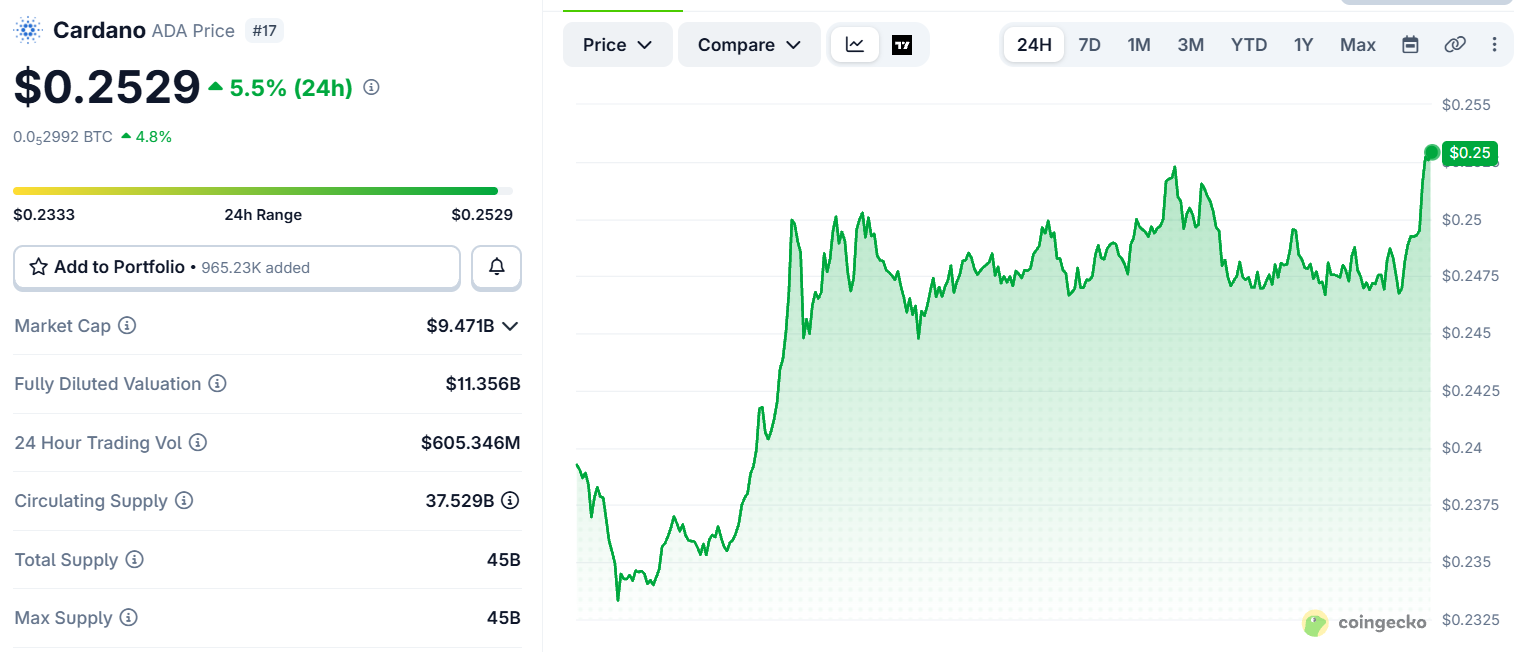Select the 1Y time range
The width and height of the screenshot is (1525, 652).
pos(1303,45)
